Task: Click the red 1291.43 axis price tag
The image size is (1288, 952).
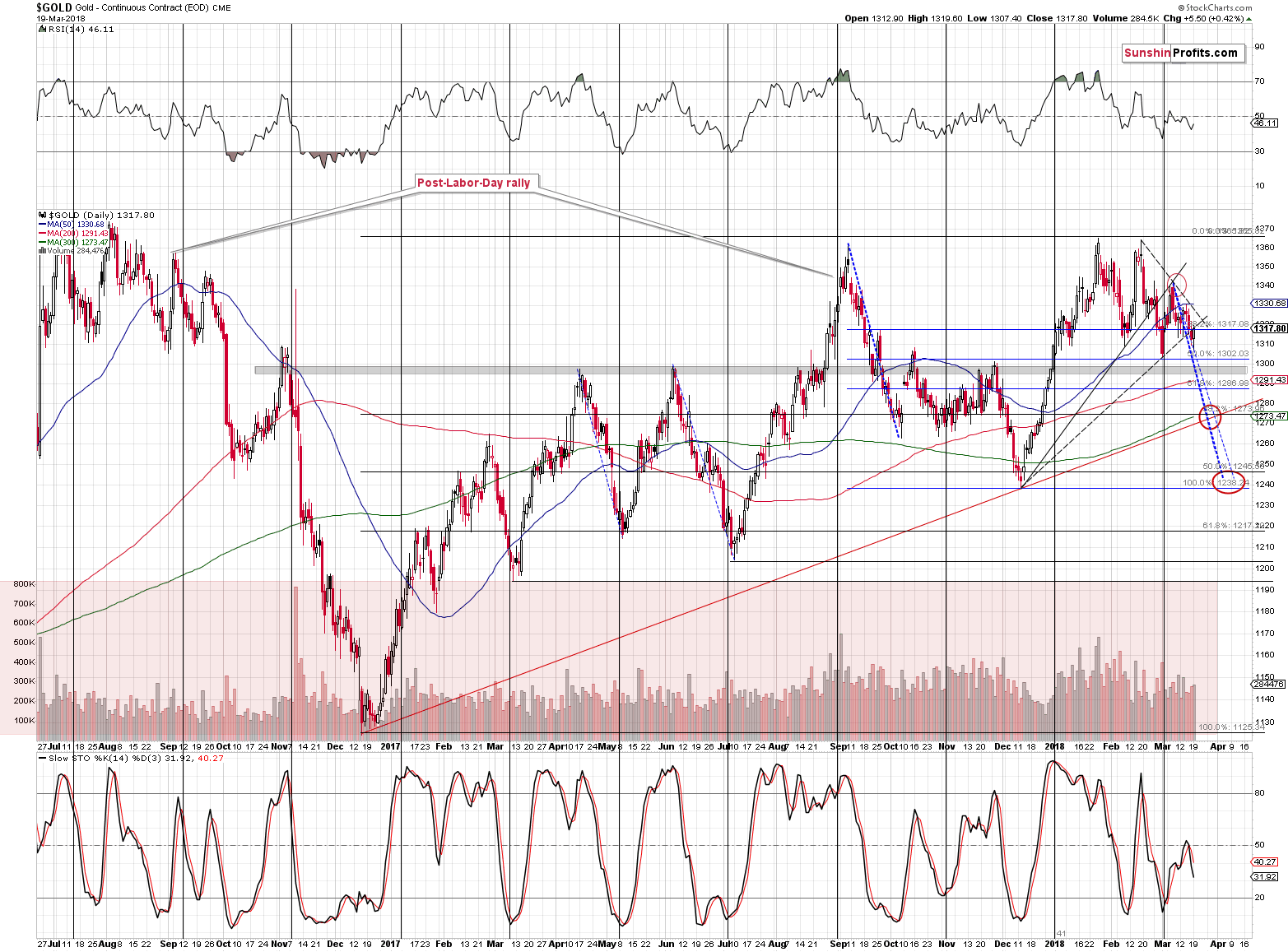Action: coord(1268,380)
